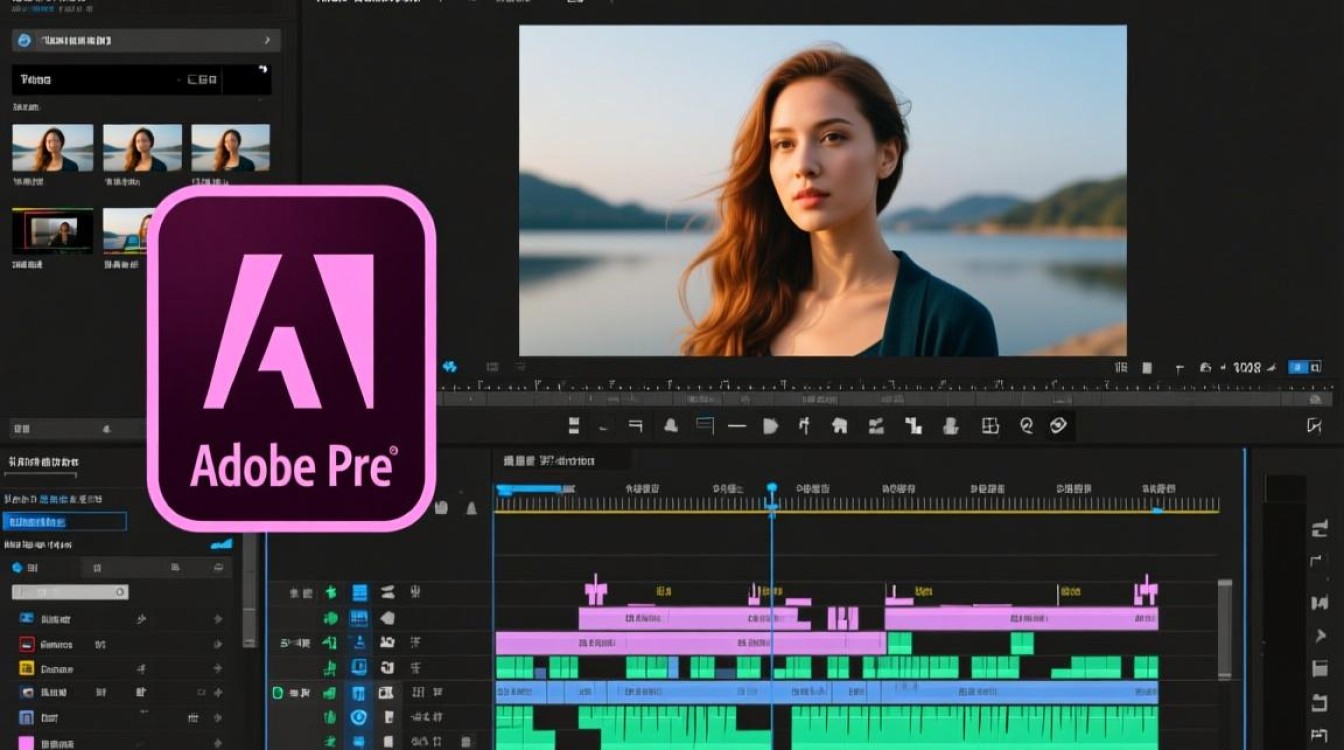Image resolution: width=1344 pixels, height=750 pixels.
Task: Click the scrollbar beside the lower-left list
Action: (250, 590)
